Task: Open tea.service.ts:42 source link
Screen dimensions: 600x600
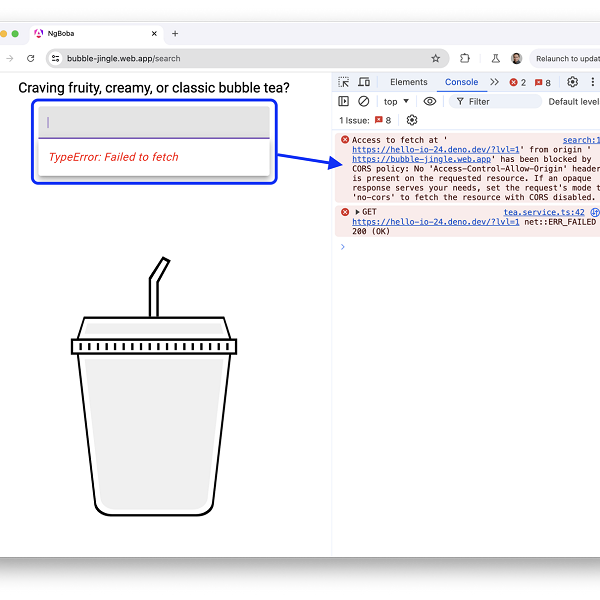Action: tap(544, 212)
